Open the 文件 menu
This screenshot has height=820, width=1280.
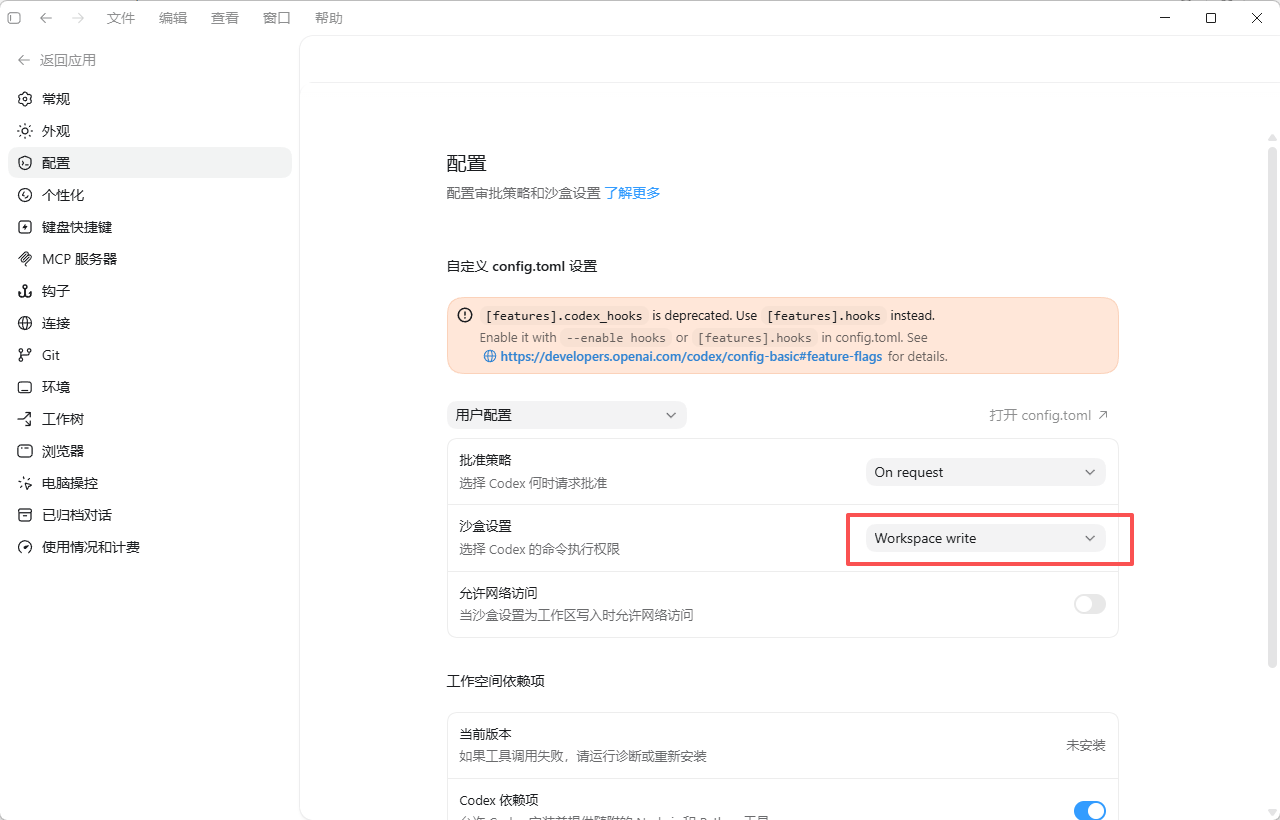point(121,18)
